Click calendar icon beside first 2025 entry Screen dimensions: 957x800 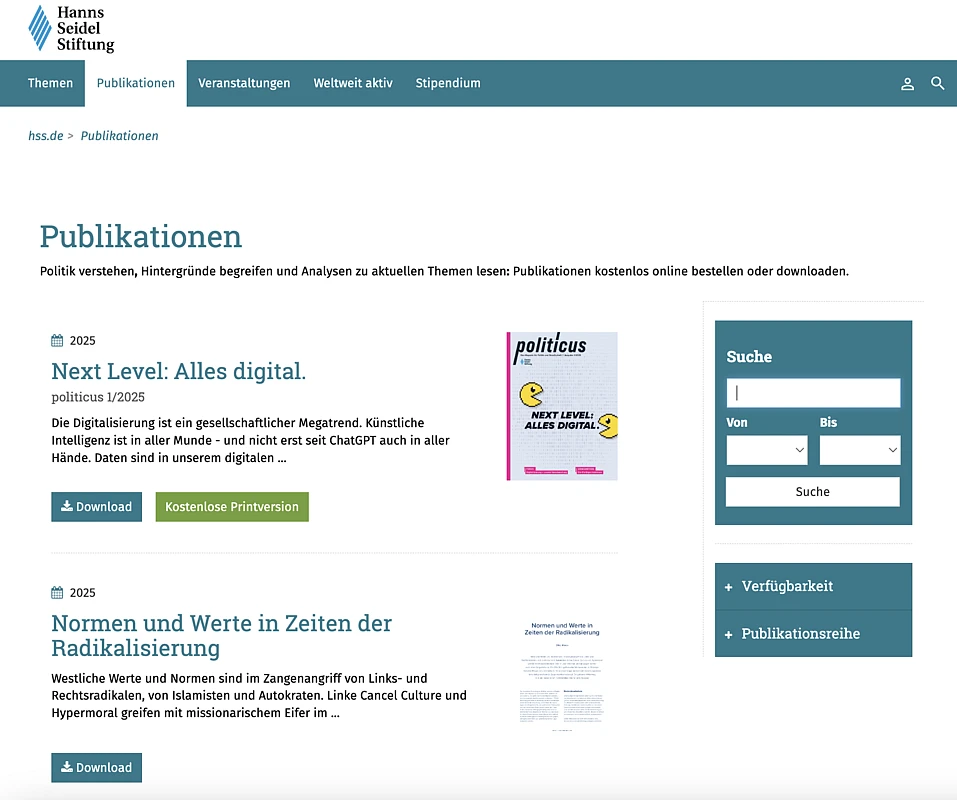coord(57,341)
